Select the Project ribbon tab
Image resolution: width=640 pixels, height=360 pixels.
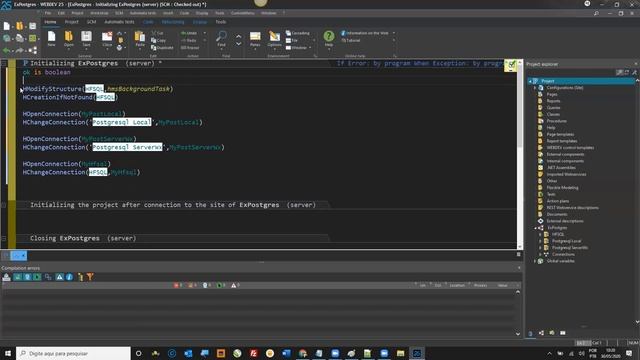point(71,22)
